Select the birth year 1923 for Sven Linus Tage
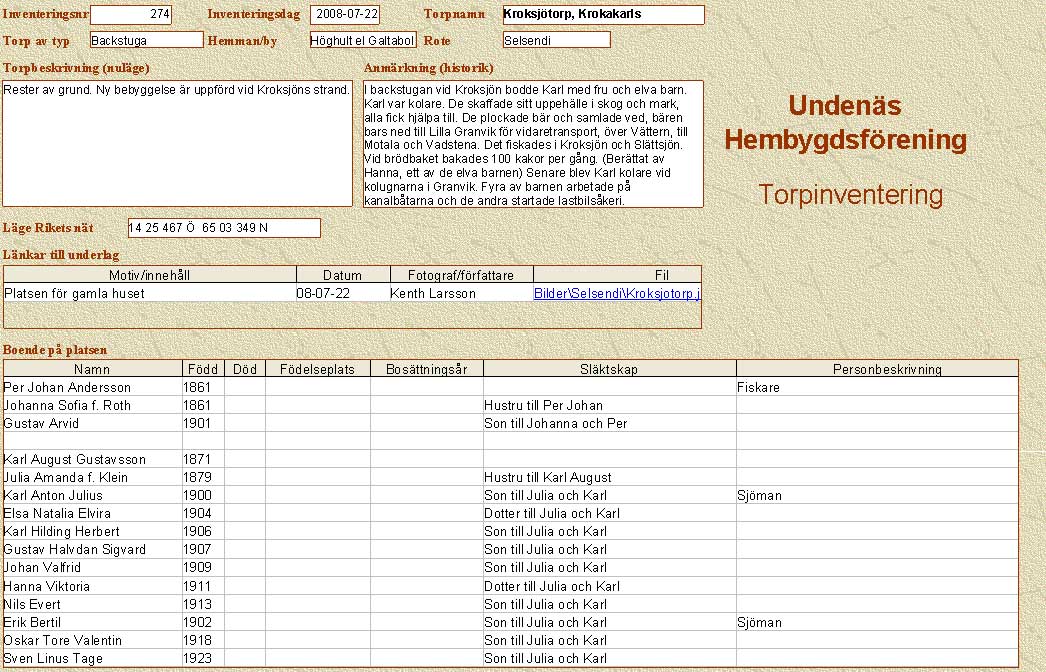1046x672 pixels. tap(197, 658)
